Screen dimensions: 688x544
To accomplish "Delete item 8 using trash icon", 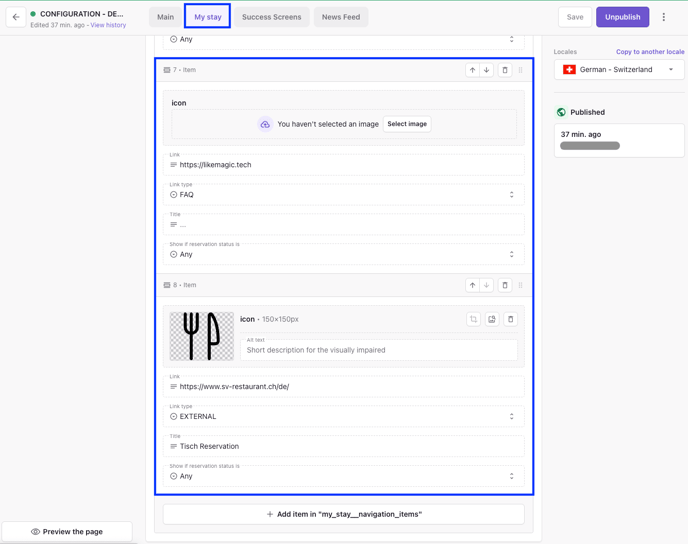I will pyautogui.click(x=505, y=285).
